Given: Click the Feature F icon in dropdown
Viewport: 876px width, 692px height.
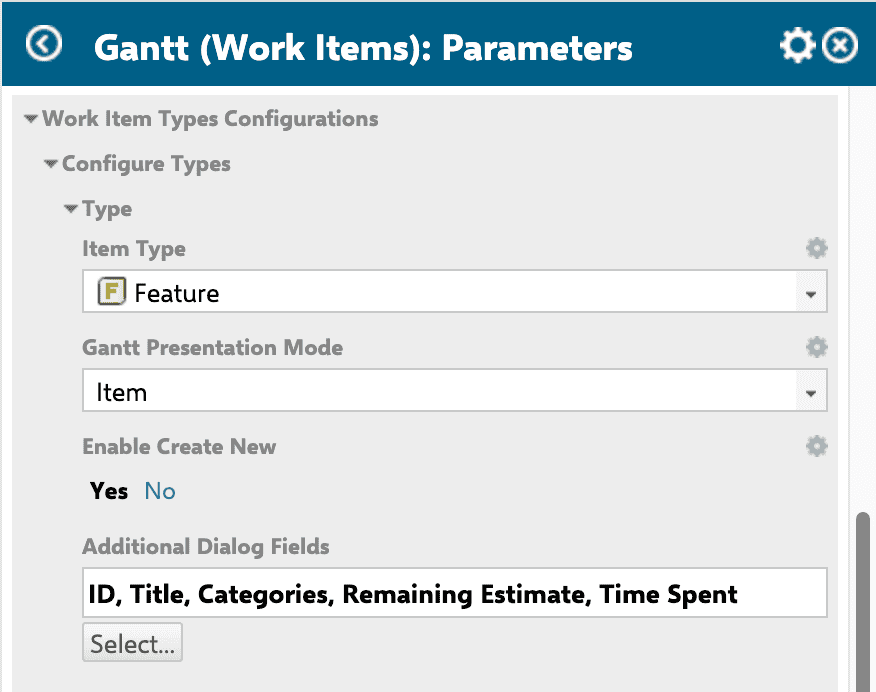Looking at the screenshot, I should (112, 292).
